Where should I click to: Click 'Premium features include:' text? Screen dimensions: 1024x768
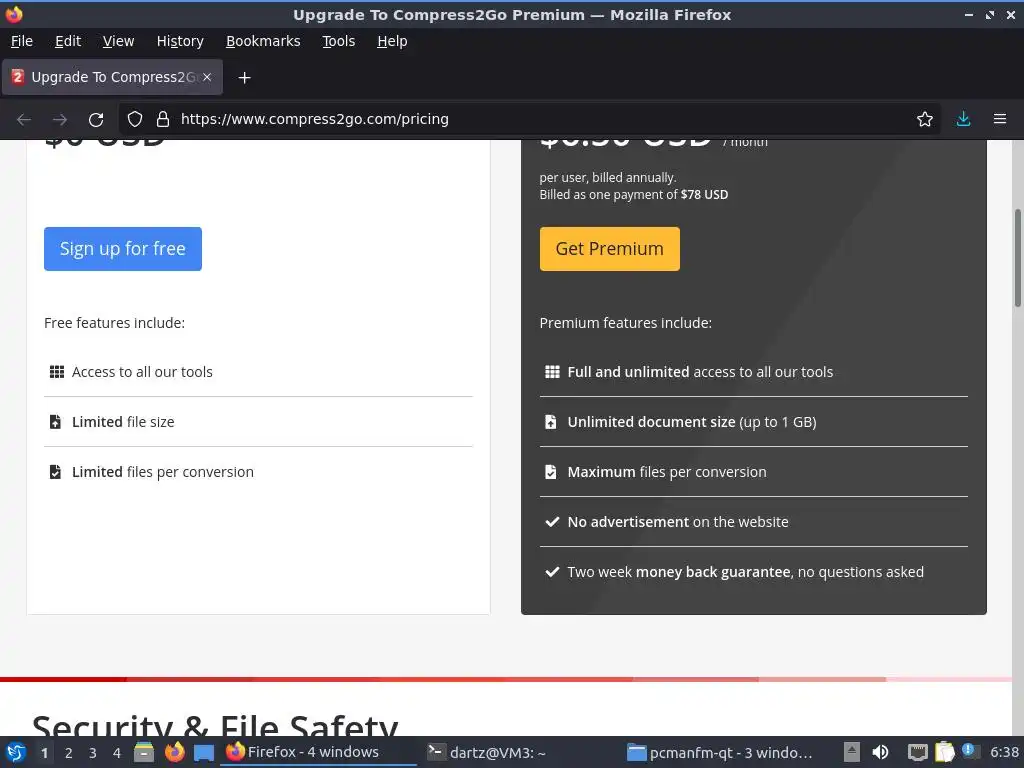(626, 323)
